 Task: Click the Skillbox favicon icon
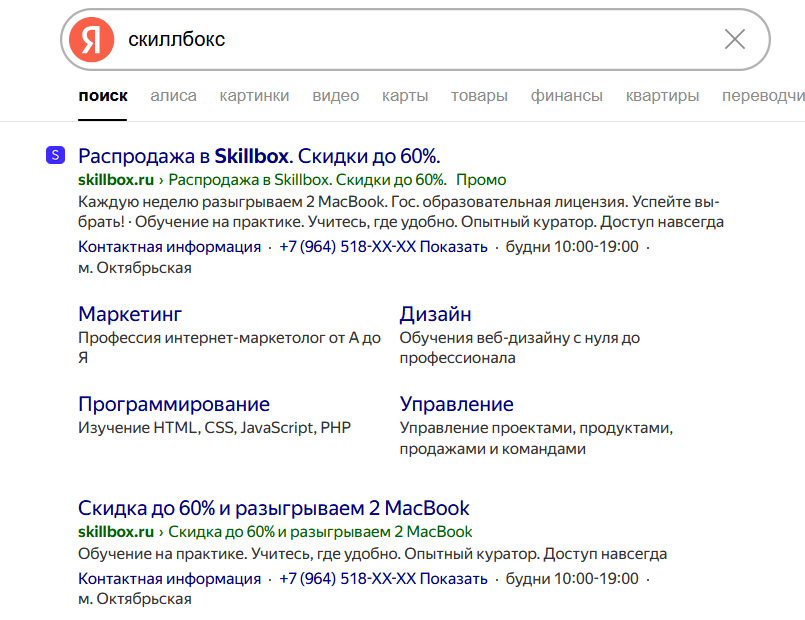[x=55, y=155]
